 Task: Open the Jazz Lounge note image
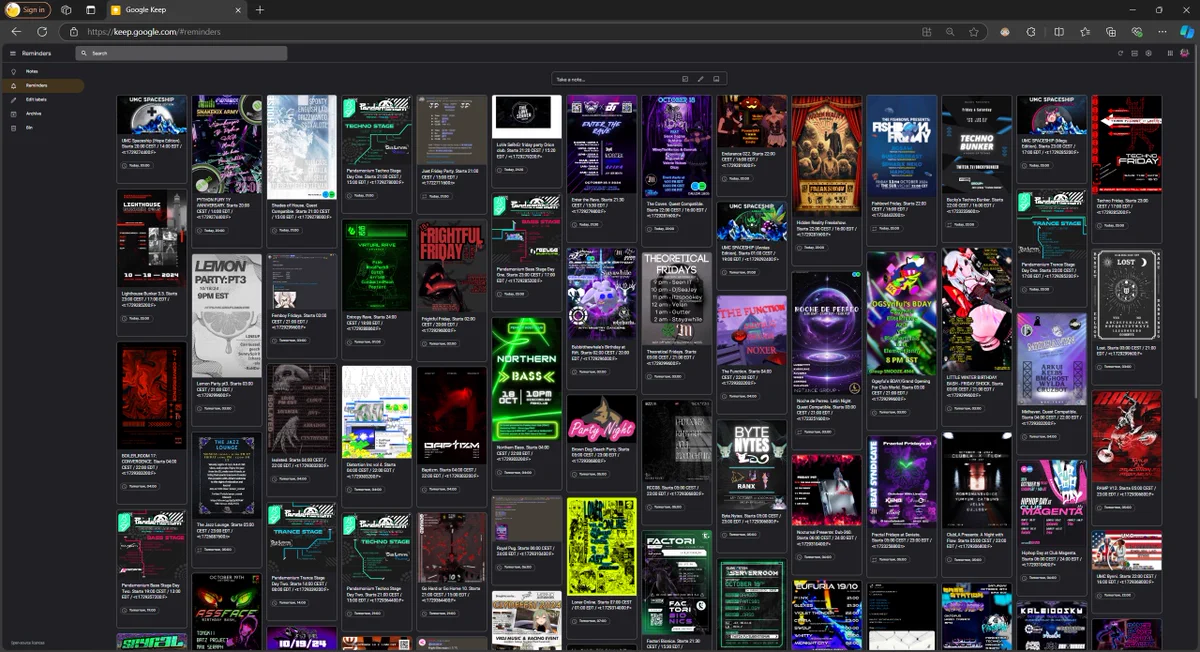coord(227,477)
